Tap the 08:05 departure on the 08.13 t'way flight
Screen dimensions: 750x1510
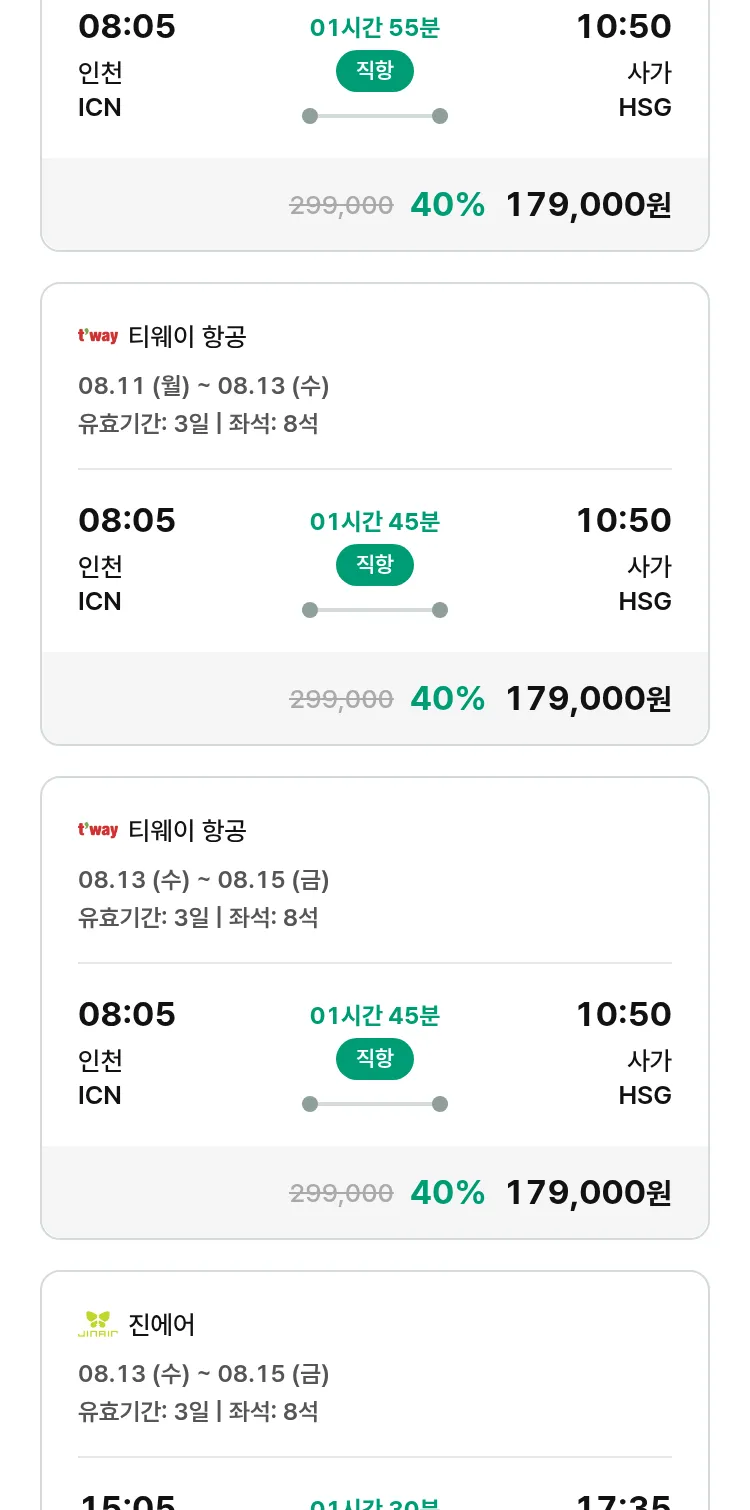(127, 1014)
